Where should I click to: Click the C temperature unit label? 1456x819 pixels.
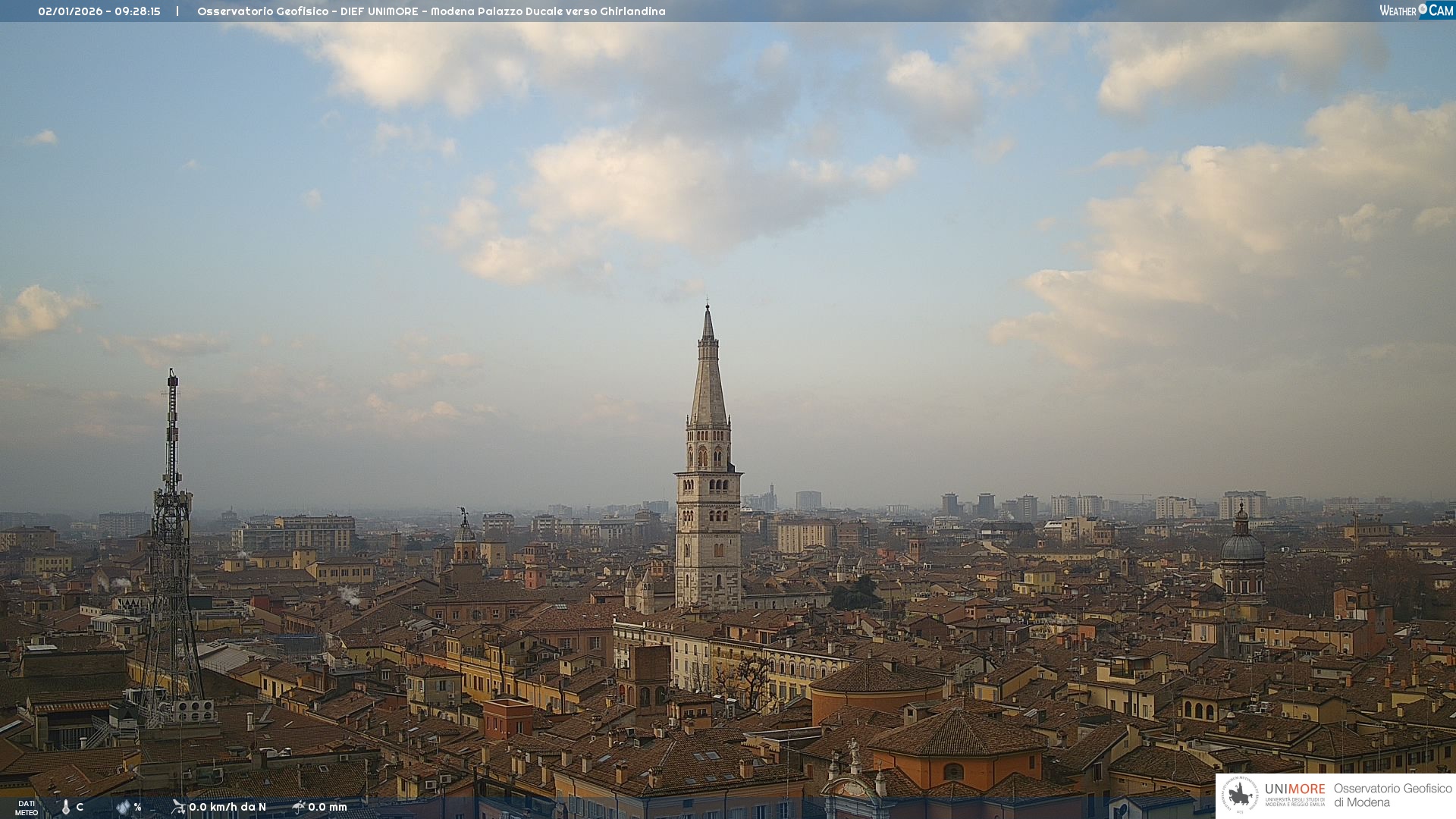(x=80, y=807)
